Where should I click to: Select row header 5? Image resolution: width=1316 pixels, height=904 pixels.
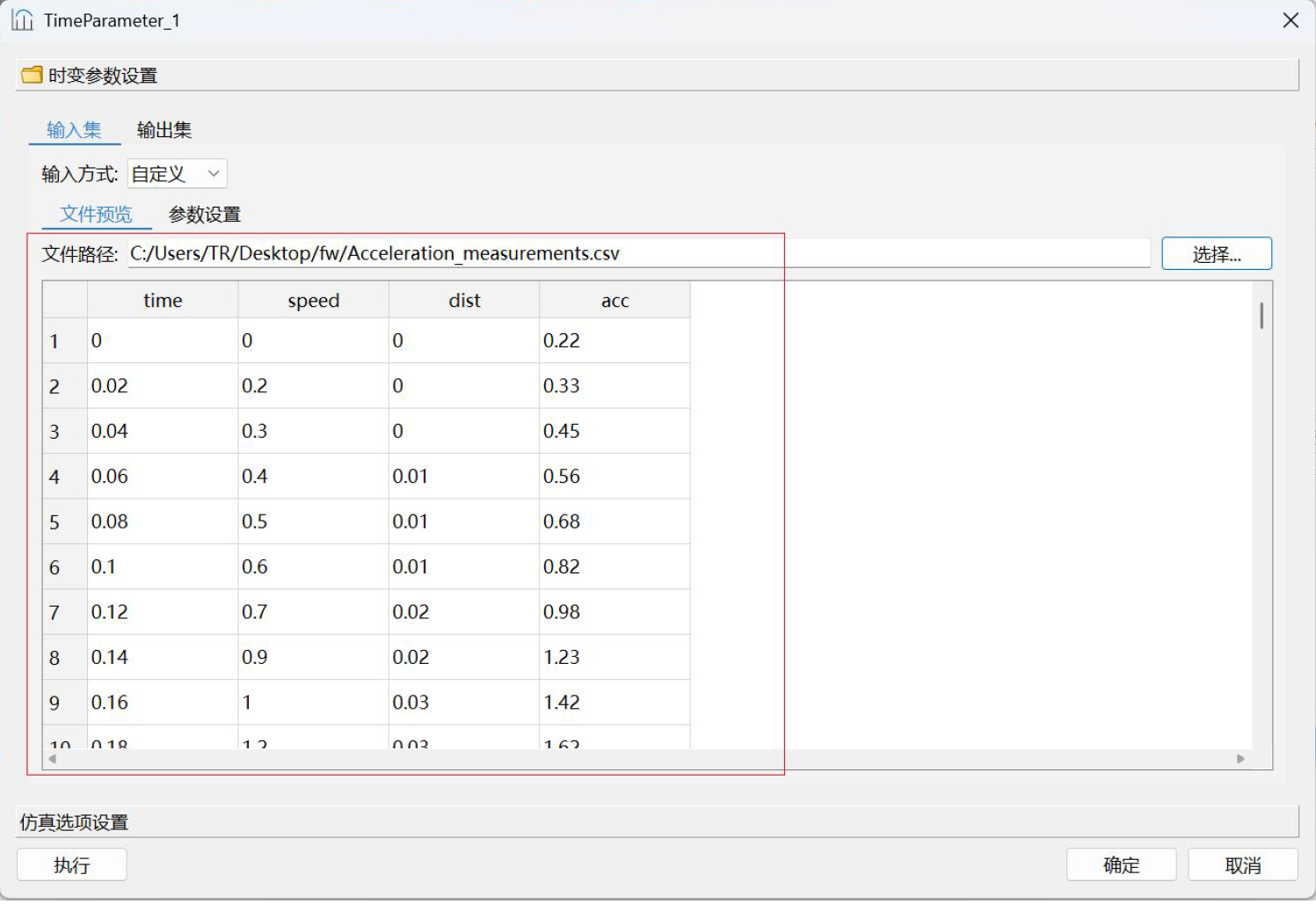(65, 522)
